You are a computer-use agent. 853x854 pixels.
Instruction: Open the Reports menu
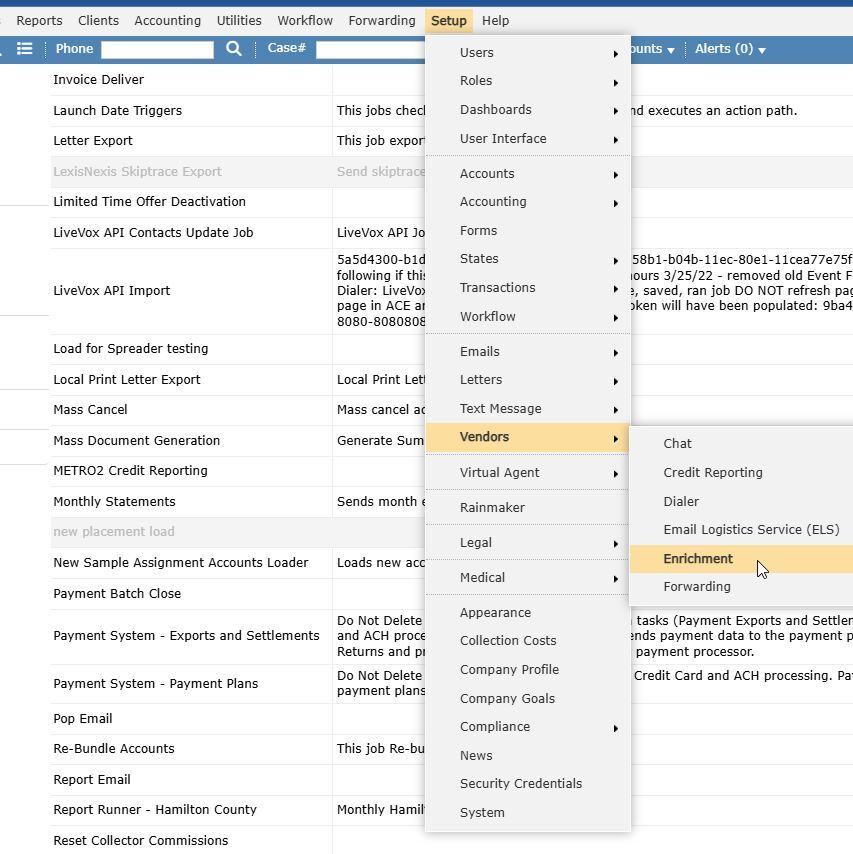point(39,20)
